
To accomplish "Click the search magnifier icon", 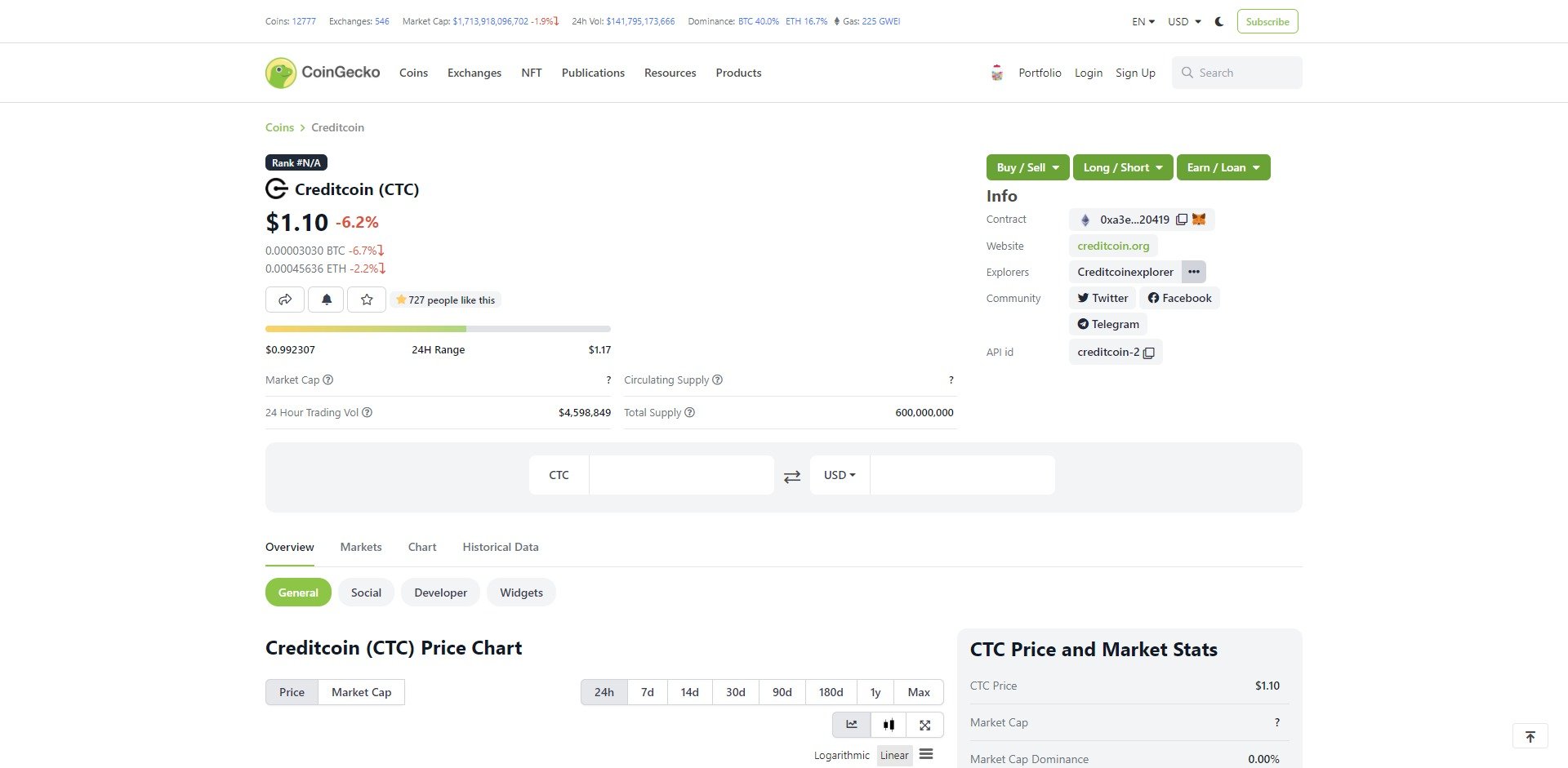I will 1187,73.
